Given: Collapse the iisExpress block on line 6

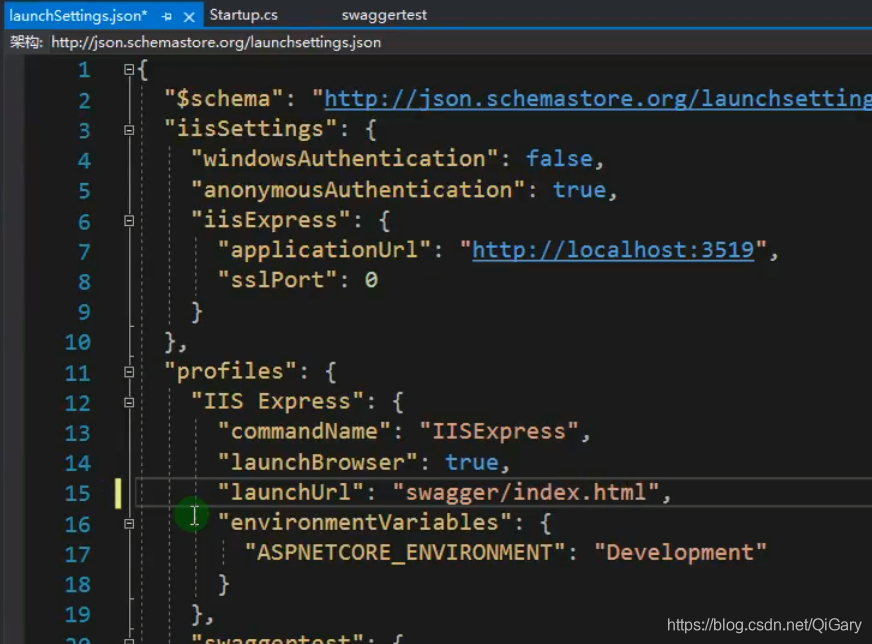Looking at the screenshot, I should (x=128, y=221).
